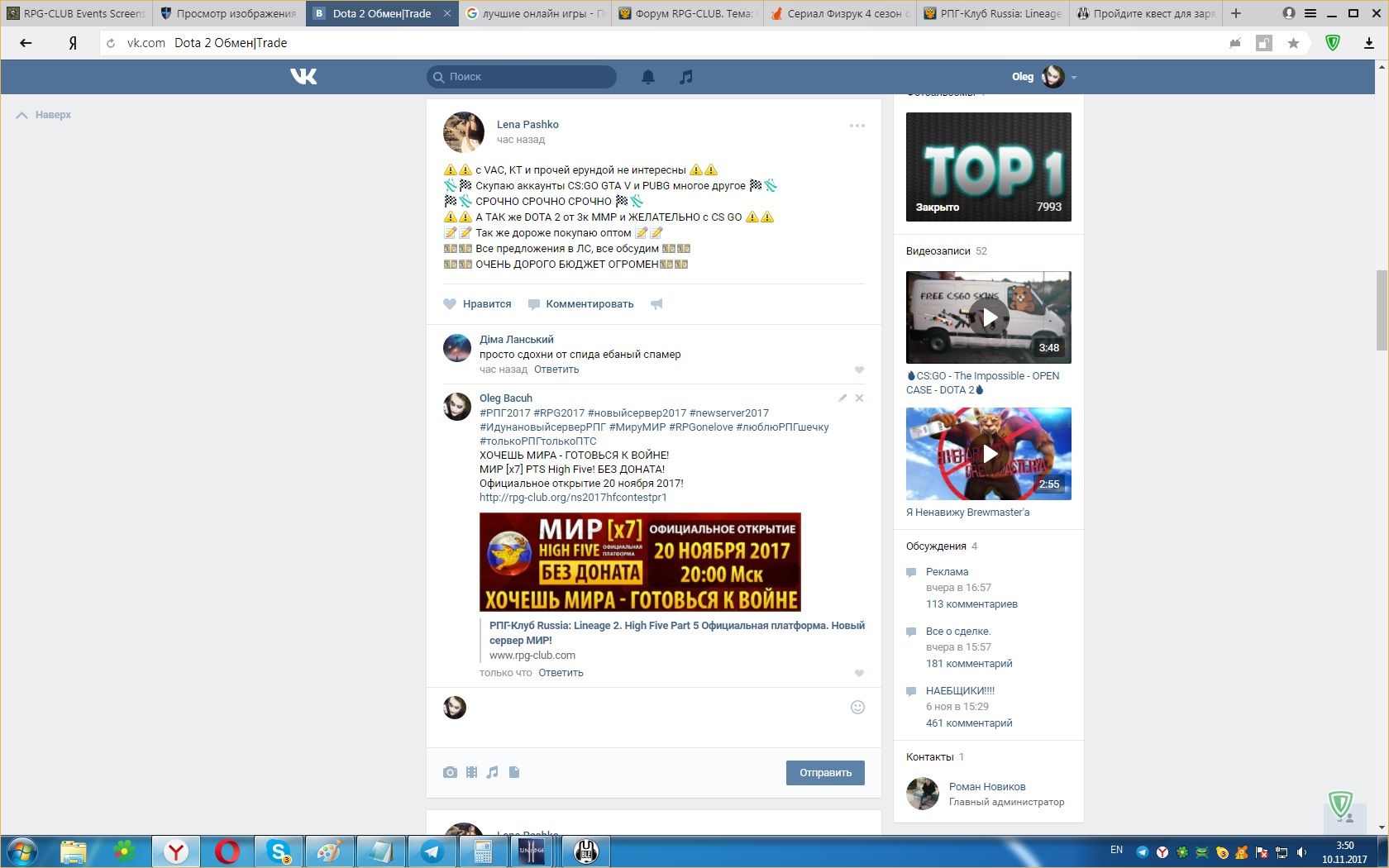Open the music note icon in header
The width and height of the screenshot is (1389, 868).
point(685,77)
